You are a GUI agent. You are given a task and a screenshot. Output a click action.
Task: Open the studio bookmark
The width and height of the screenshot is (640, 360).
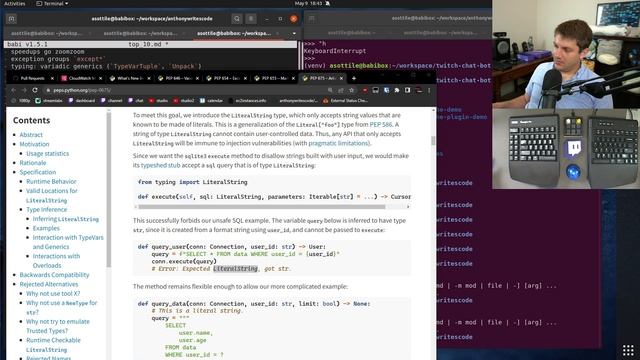[x=159, y=100]
